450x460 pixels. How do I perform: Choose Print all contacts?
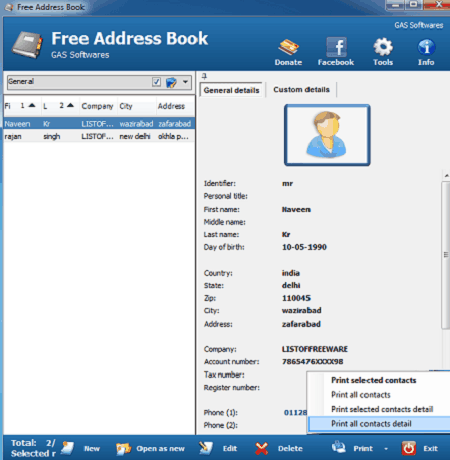pos(361,395)
